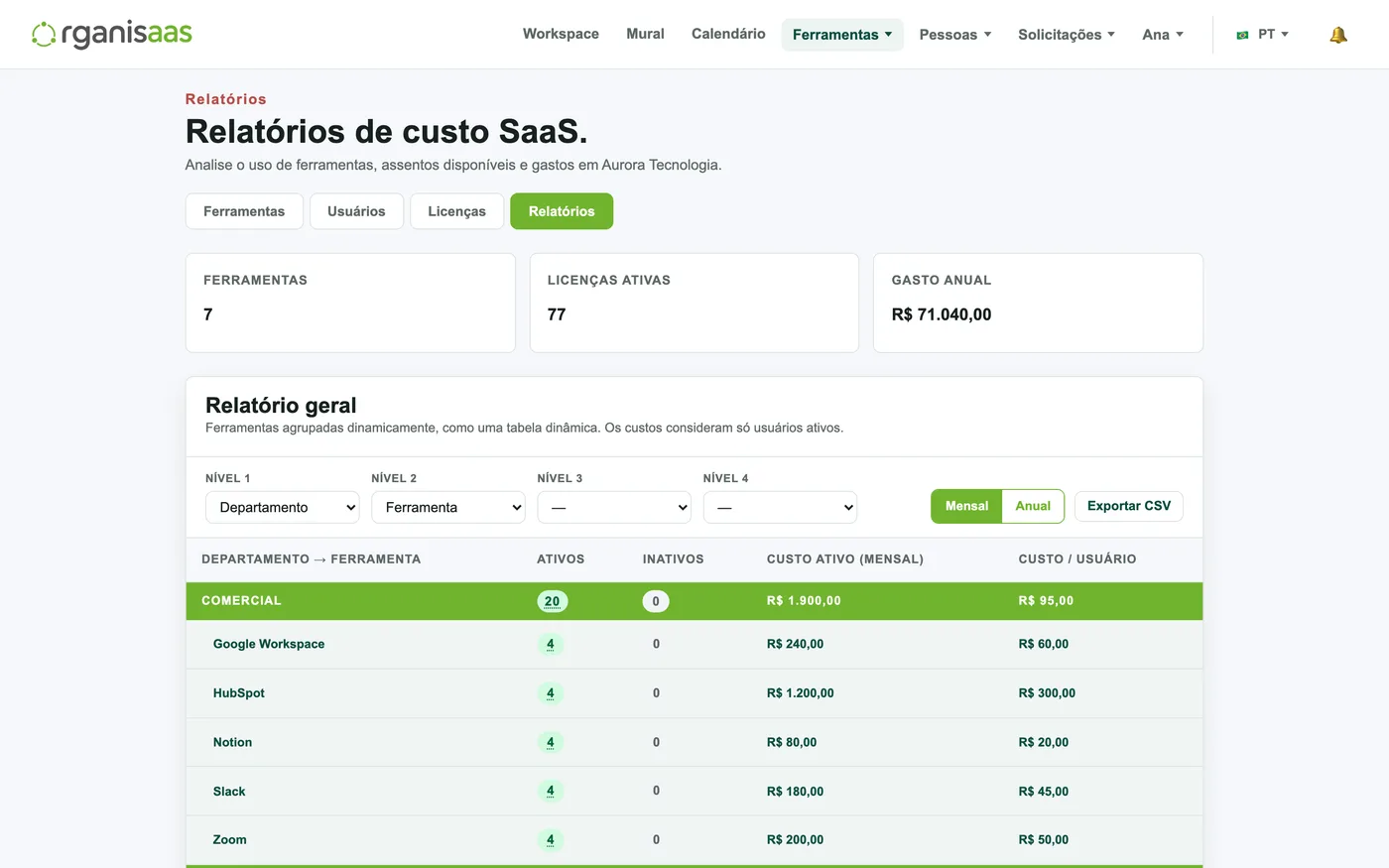Expand the Pessoas navigation menu
1389x868 pixels.
(955, 35)
